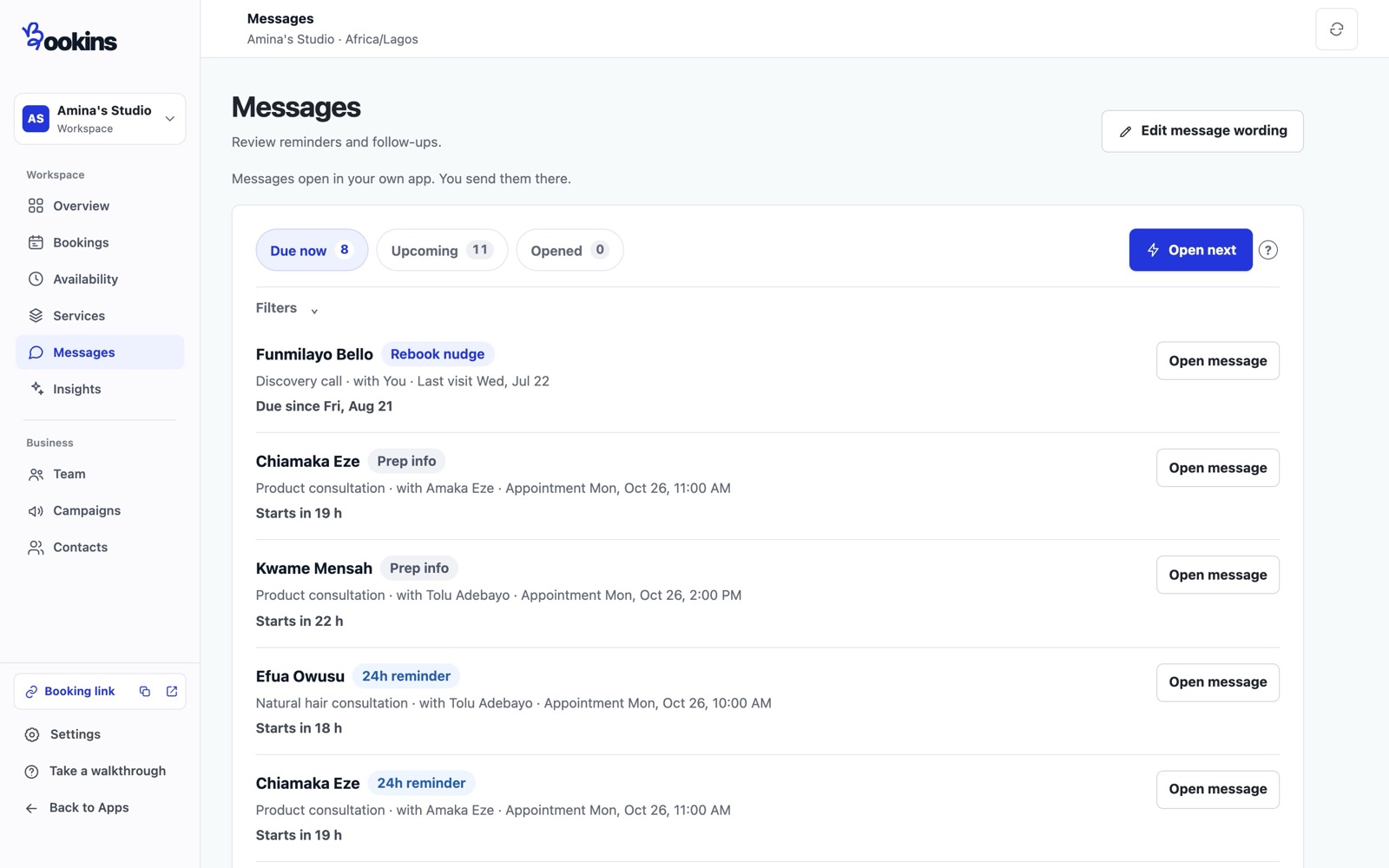Click the Bookings calendar icon
The height and width of the screenshot is (868, 1389).
pos(36,242)
